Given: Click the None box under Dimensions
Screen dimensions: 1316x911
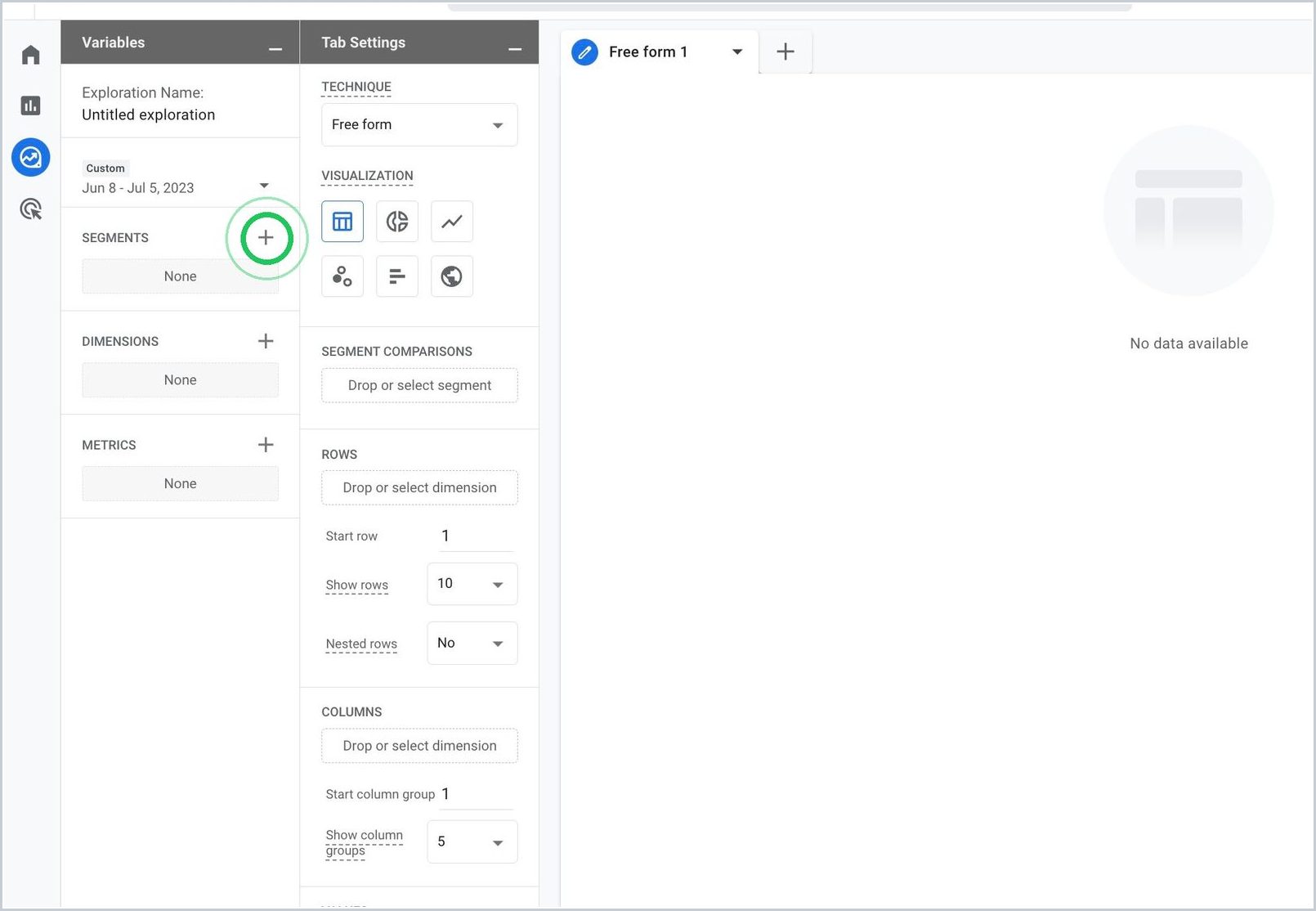Looking at the screenshot, I should click(180, 380).
